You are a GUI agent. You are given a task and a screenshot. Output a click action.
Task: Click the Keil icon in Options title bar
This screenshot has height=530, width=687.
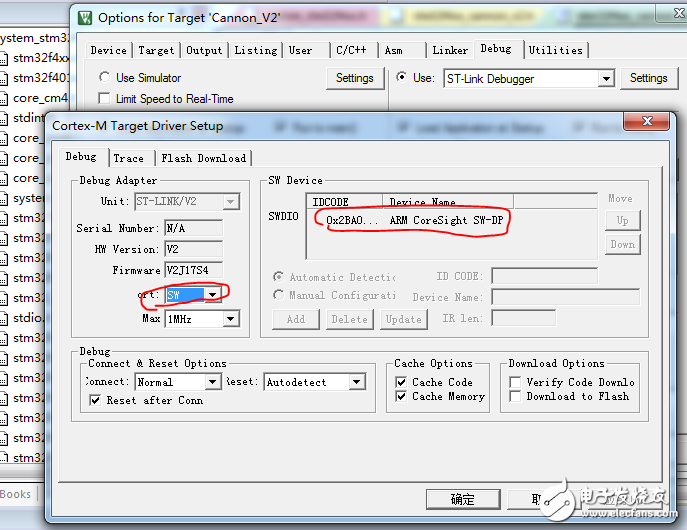tap(85, 18)
